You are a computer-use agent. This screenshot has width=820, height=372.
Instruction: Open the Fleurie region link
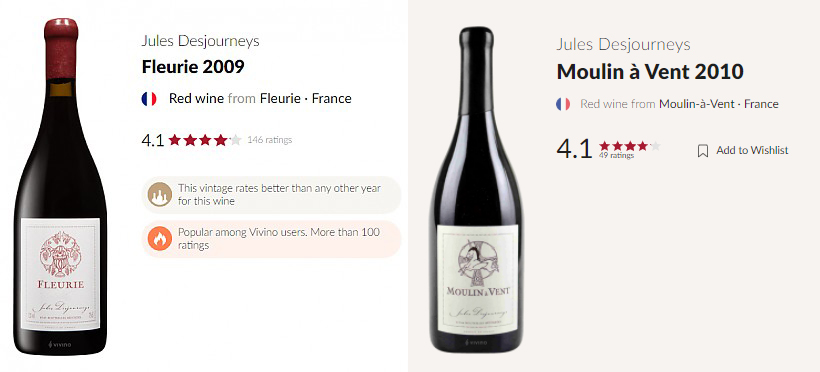(280, 98)
